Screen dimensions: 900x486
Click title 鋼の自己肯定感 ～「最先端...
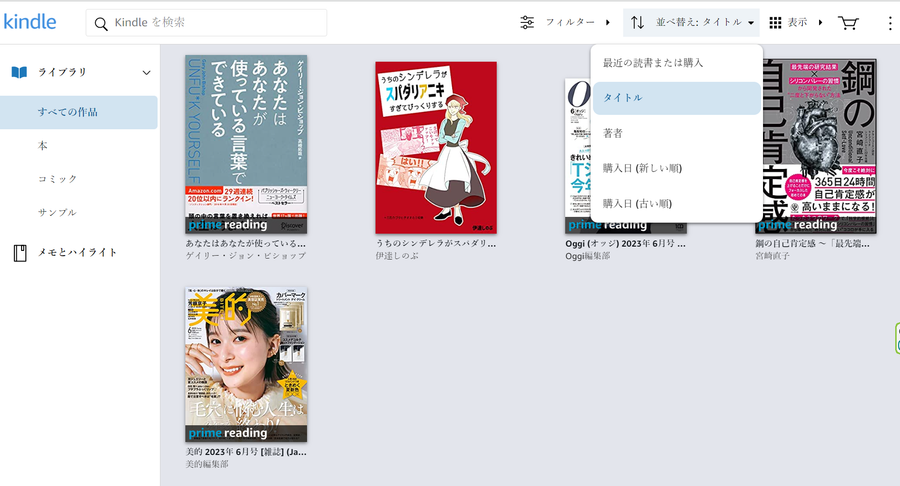pos(812,243)
